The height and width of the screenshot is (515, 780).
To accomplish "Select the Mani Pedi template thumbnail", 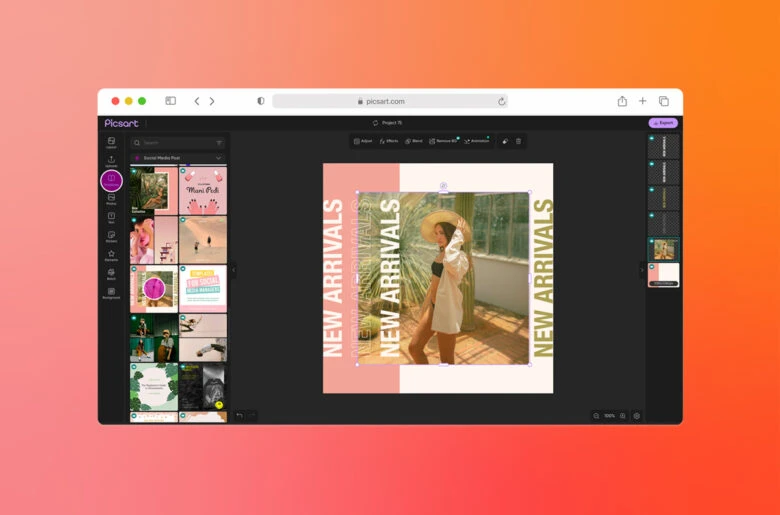I will click(203, 190).
